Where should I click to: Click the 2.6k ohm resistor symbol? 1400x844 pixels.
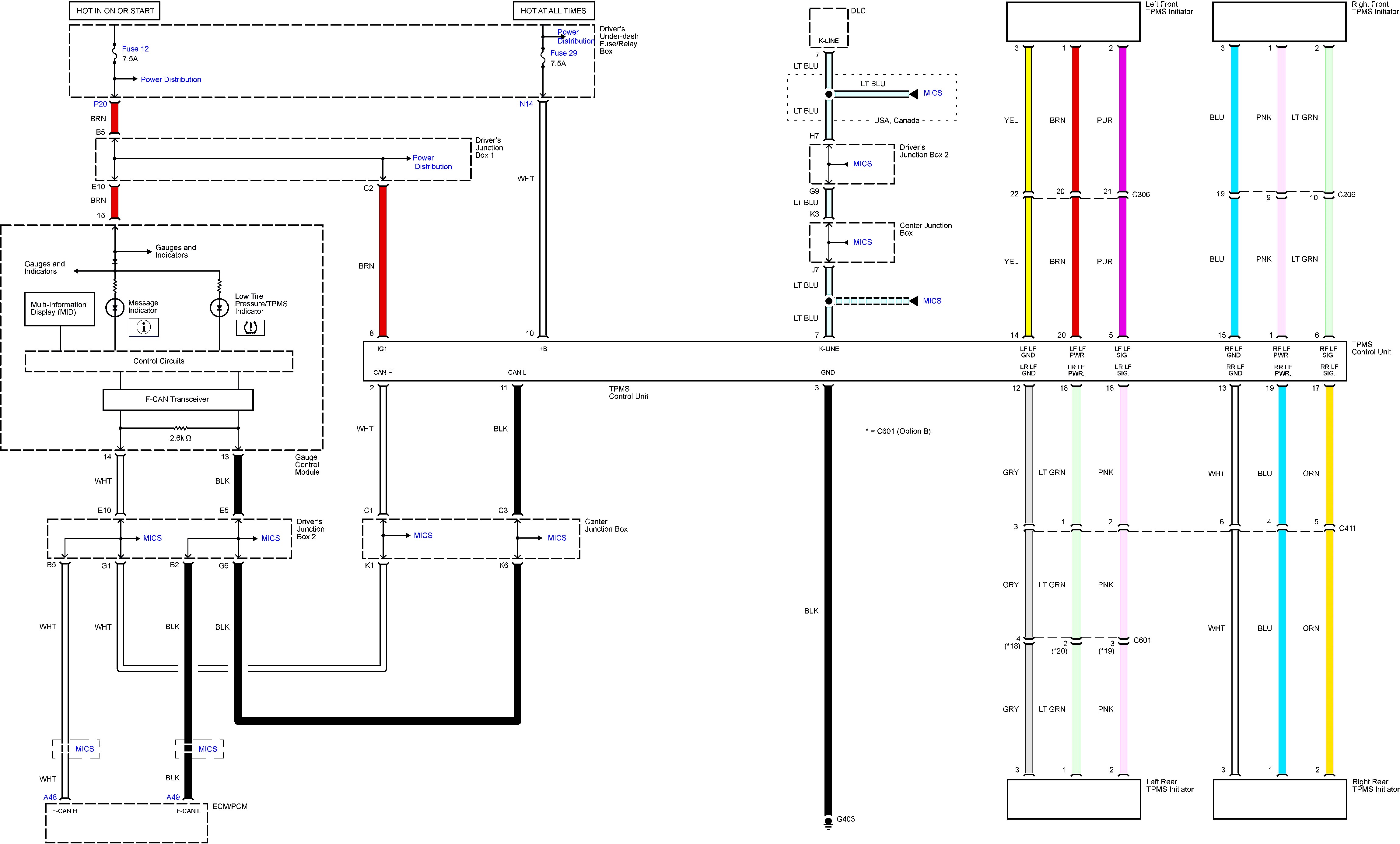coord(180,428)
